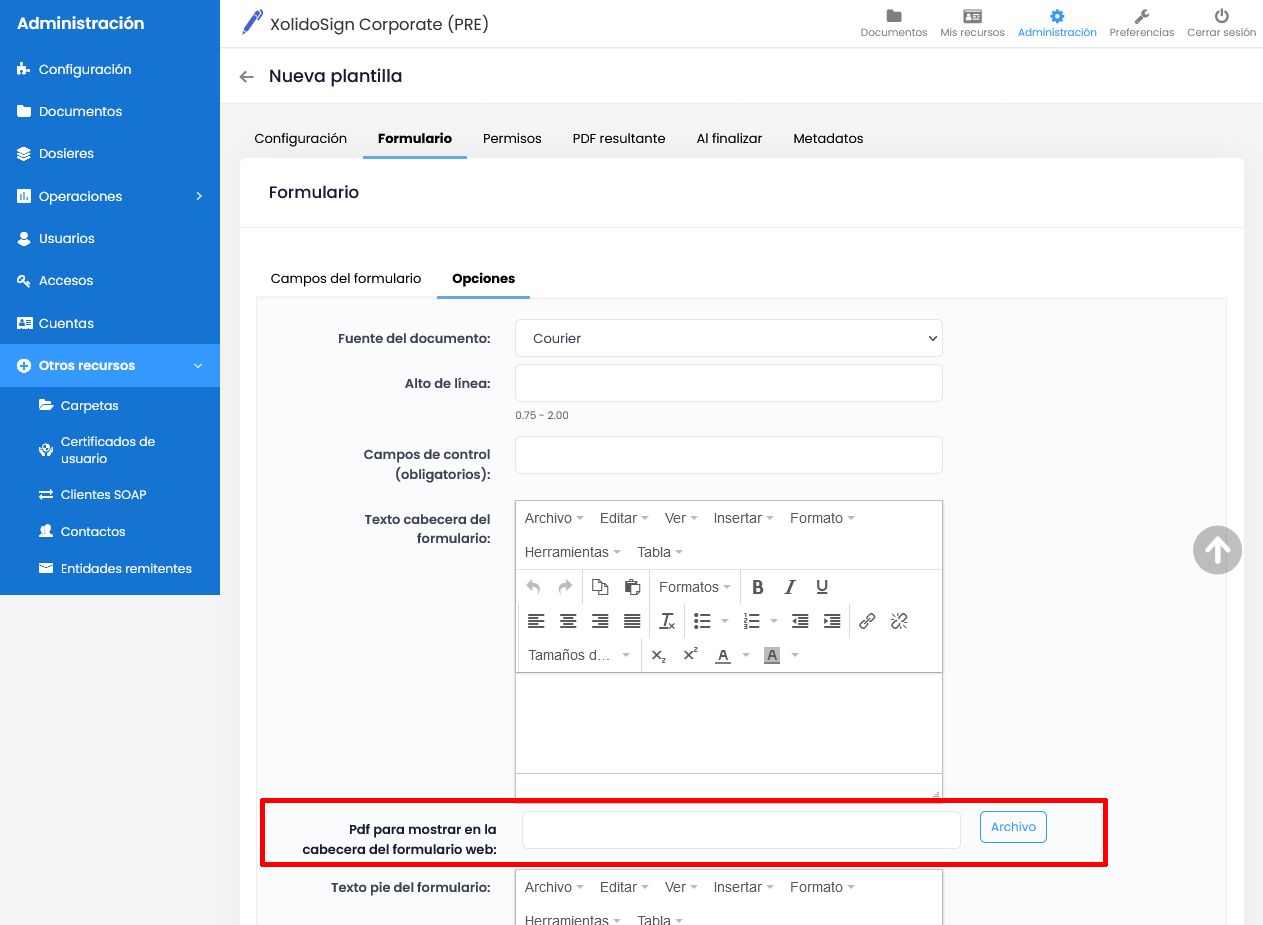Insert a link using the chain icon
The image size is (1263, 925).
(x=867, y=621)
